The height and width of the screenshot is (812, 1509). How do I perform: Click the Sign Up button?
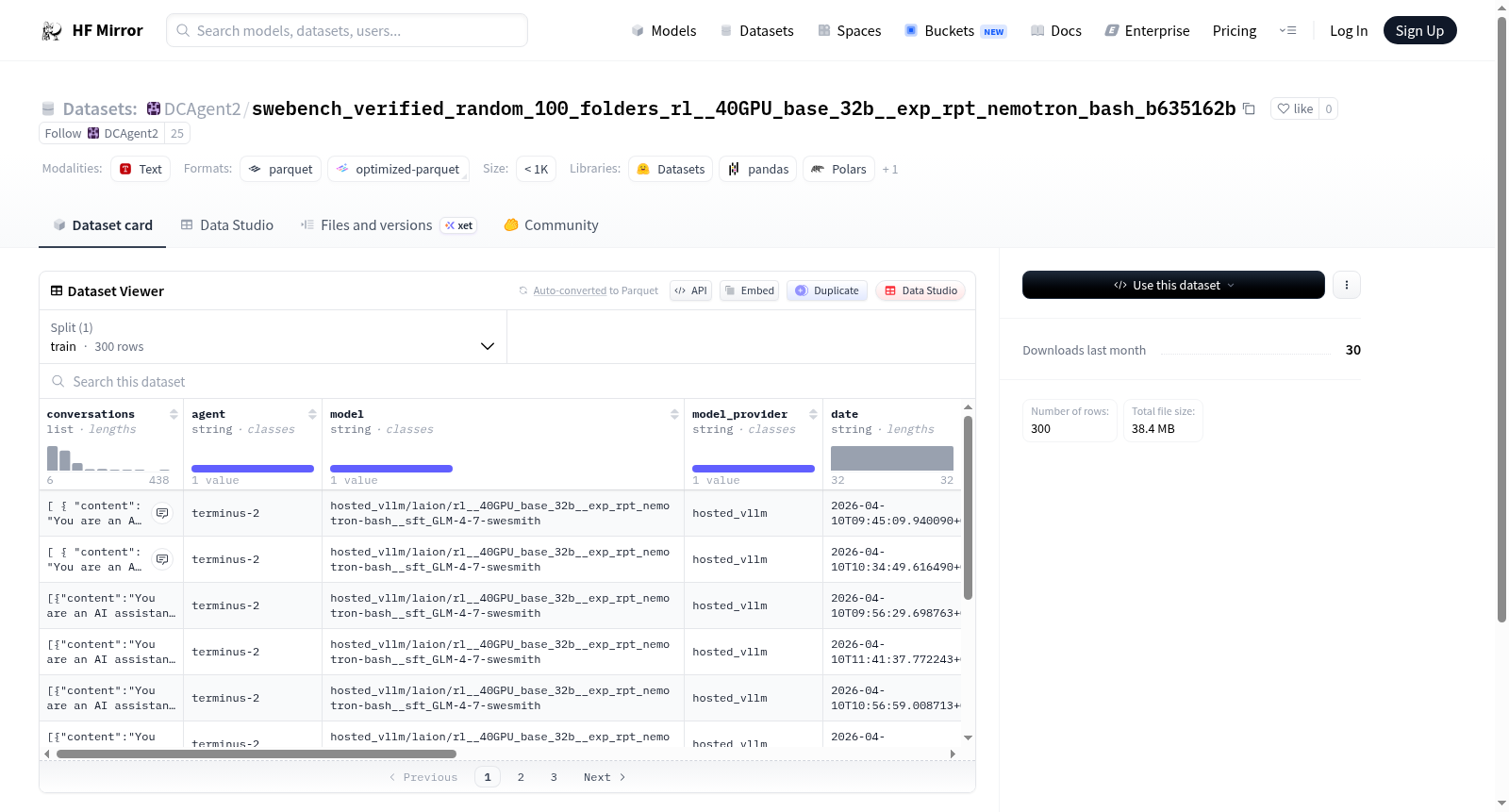[1419, 31]
